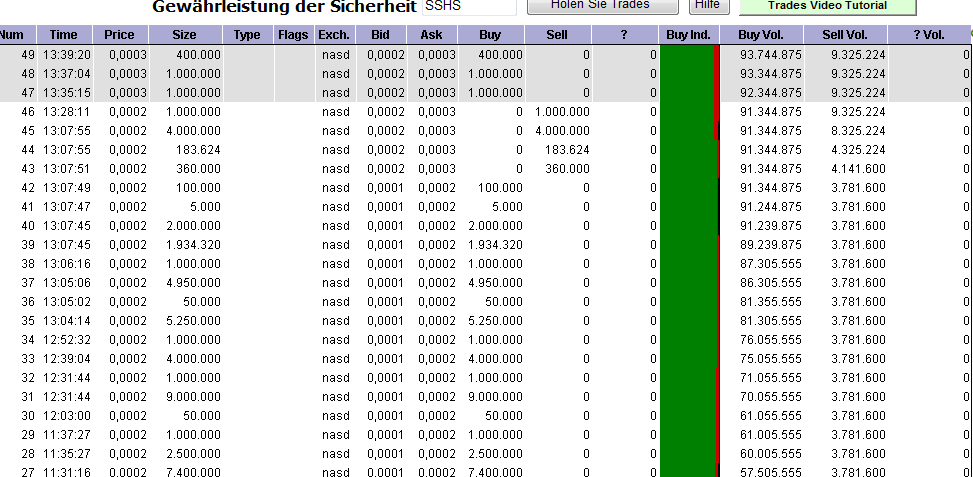Sort by the Sell Vol. column header

[x=845, y=35]
